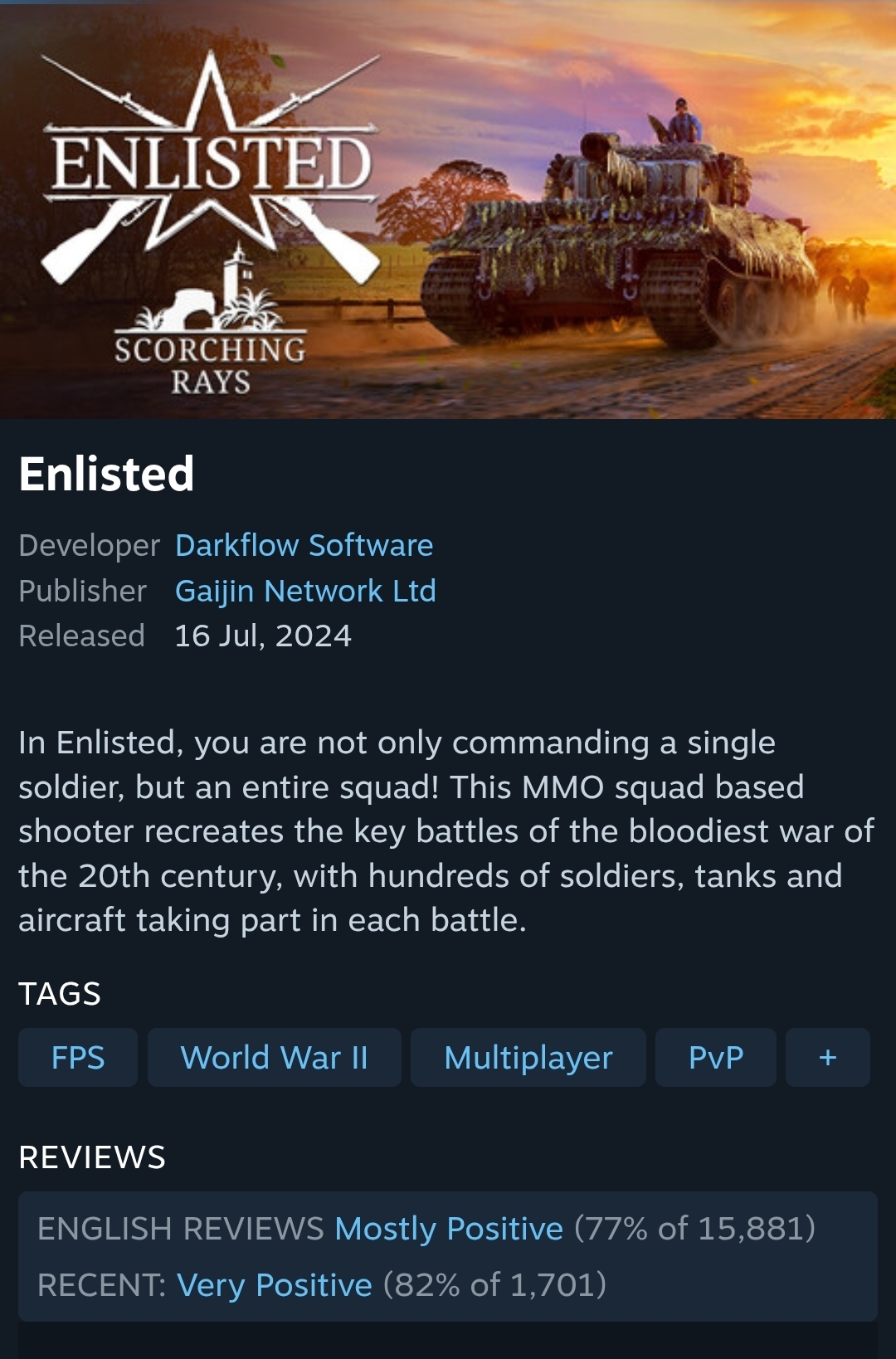Tap the tank in the header banner
The width and height of the screenshot is (896, 1359).
[x=618, y=241]
